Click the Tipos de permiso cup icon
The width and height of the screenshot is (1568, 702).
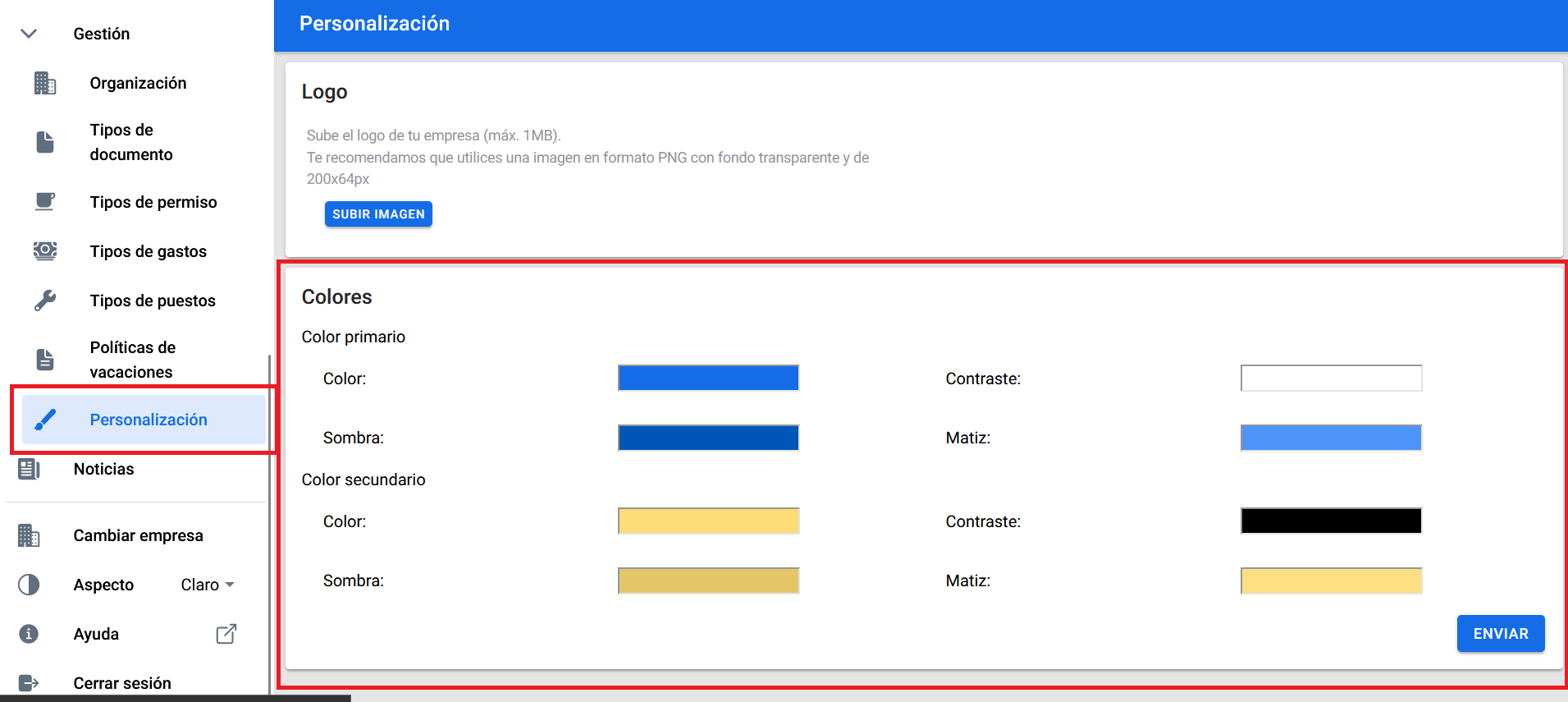45,202
